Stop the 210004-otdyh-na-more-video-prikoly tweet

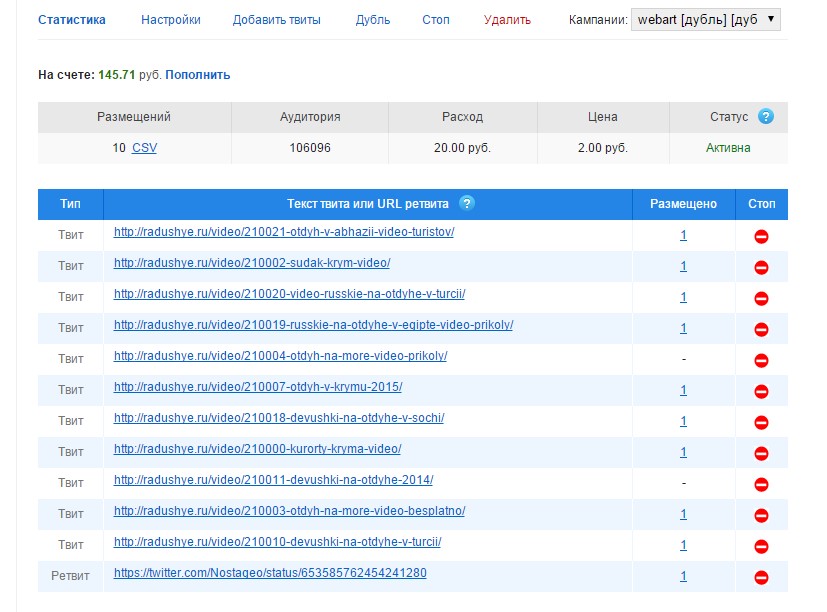761,361
